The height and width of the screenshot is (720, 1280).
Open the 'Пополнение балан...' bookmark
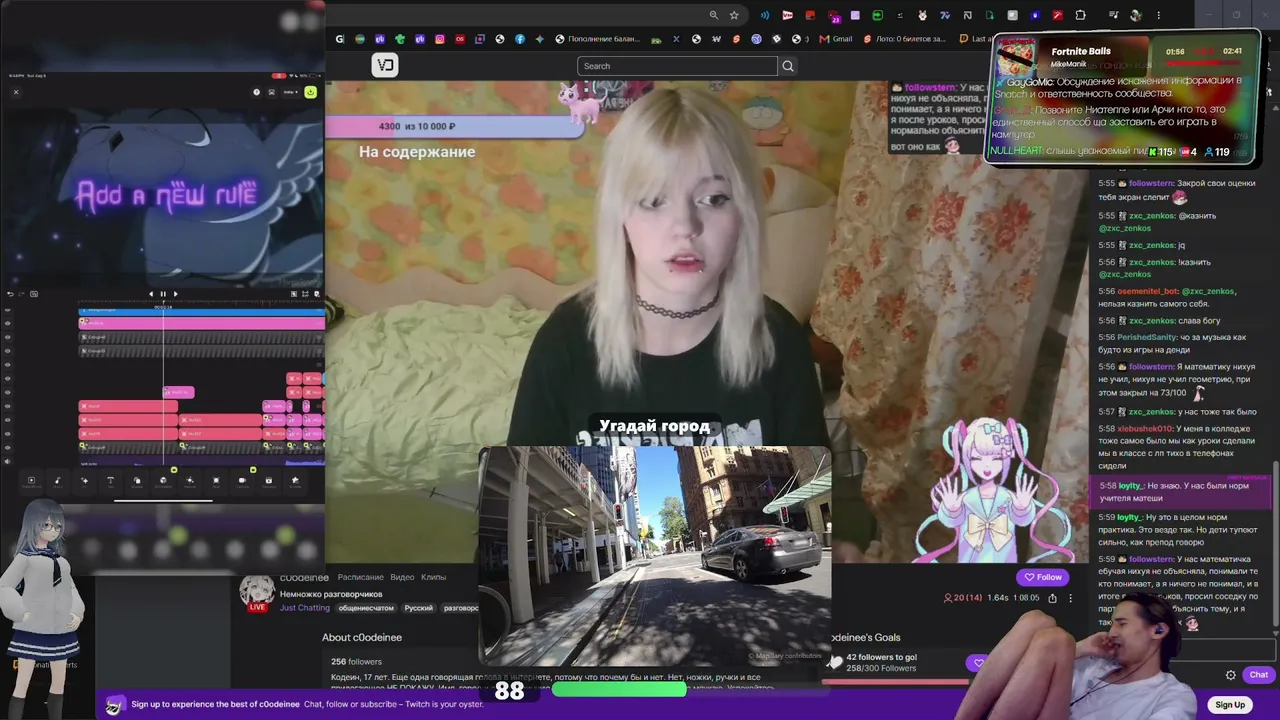coord(599,39)
